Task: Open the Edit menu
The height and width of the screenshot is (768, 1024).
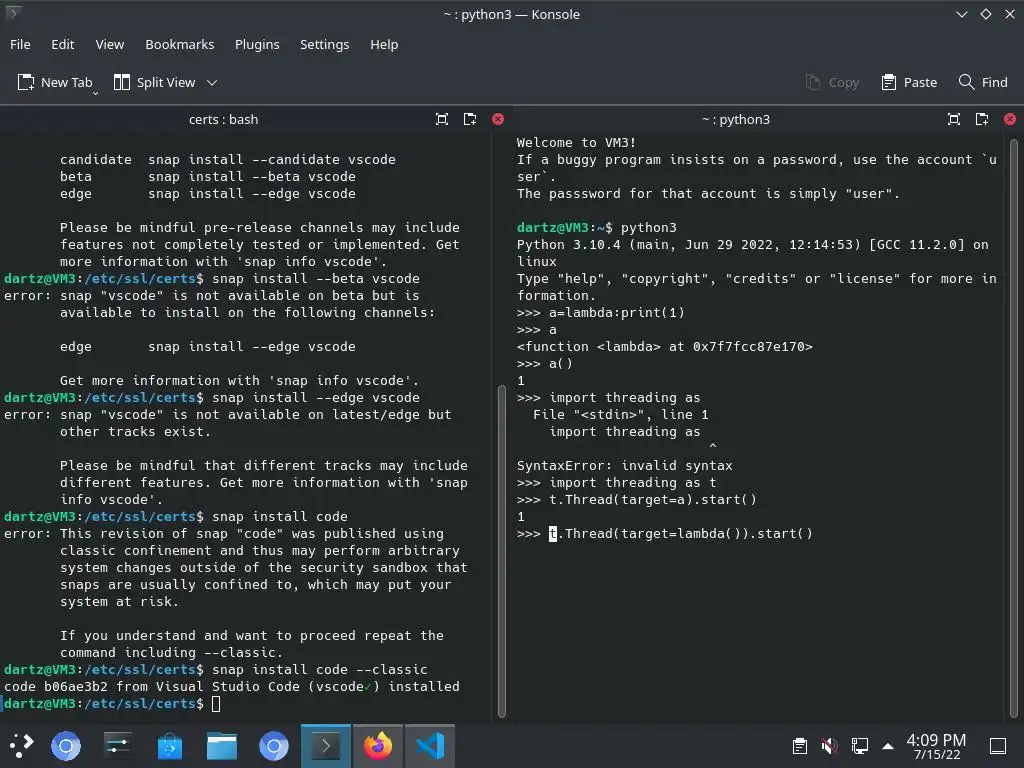Action: [63, 44]
